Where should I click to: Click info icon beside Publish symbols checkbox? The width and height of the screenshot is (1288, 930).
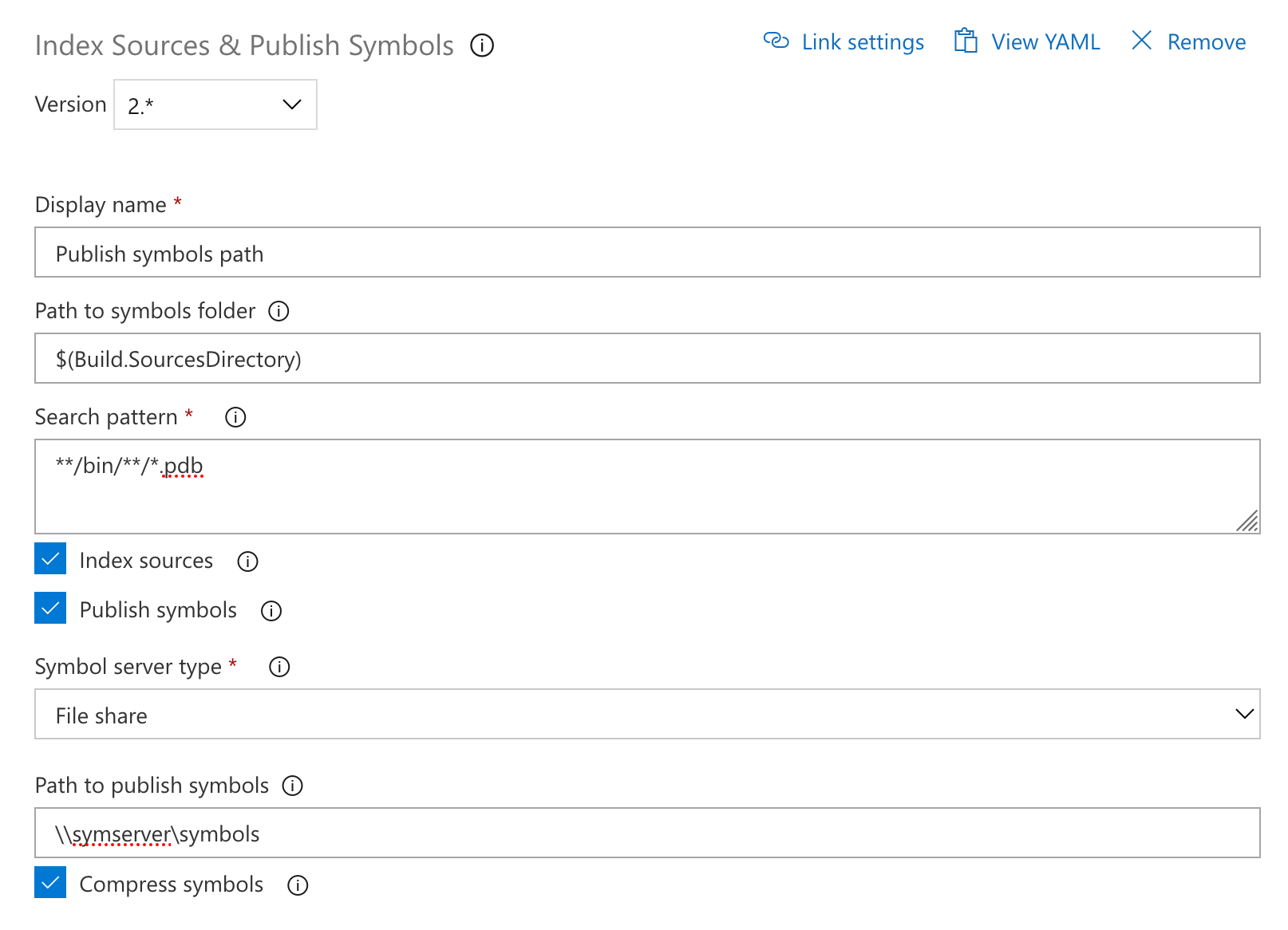(271, 611)
